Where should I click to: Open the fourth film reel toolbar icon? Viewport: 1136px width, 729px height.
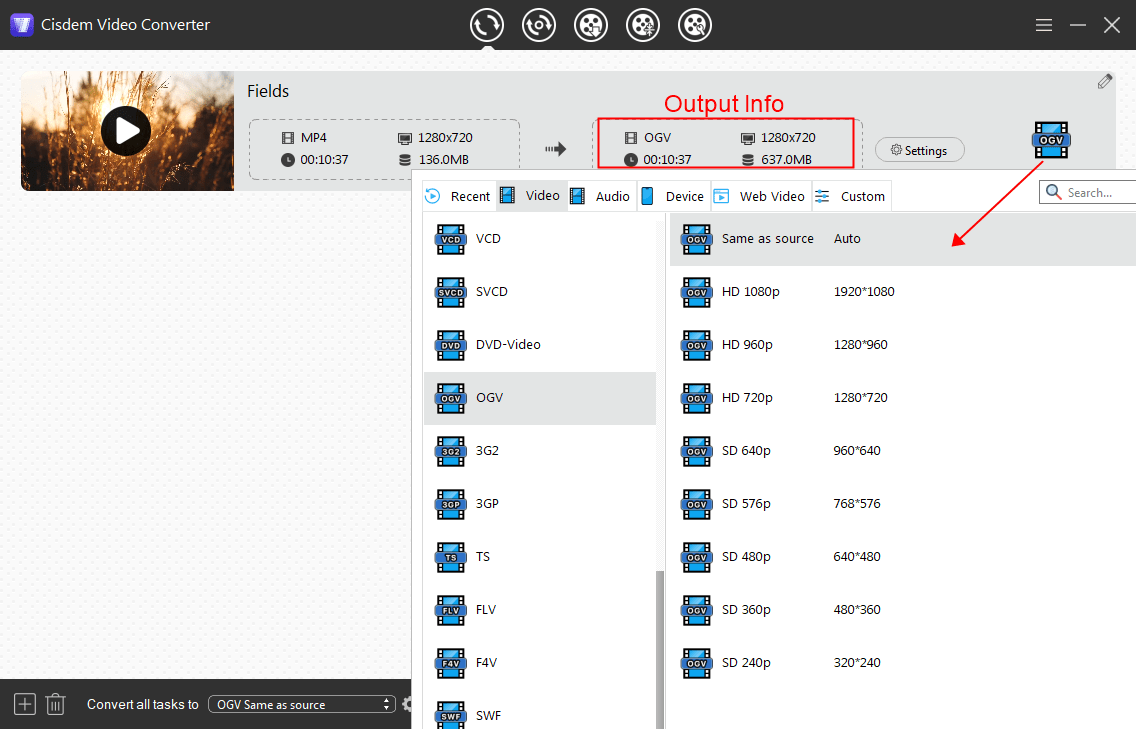(x=643, y=25)
